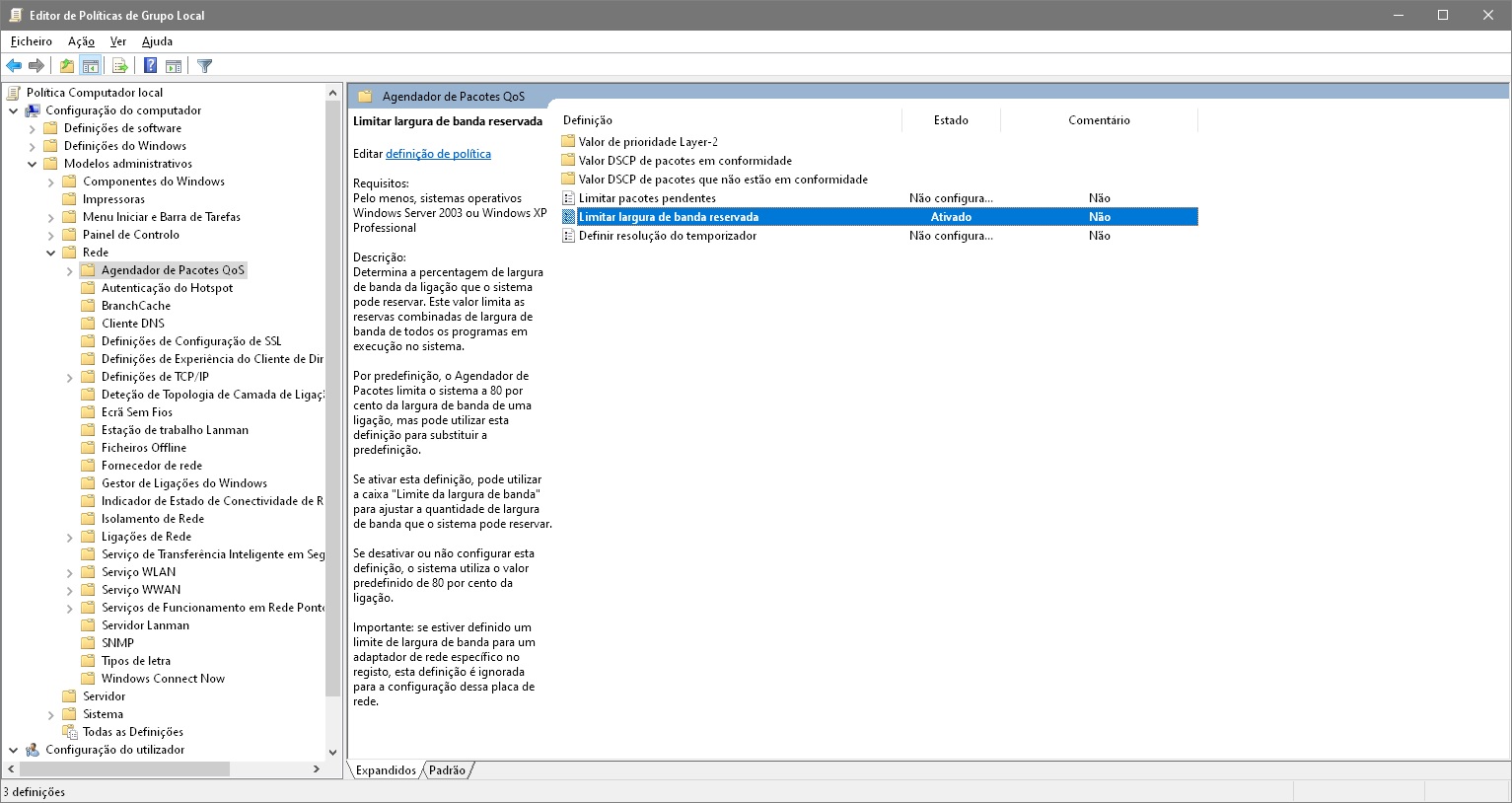
Task: Toggle the show/hide console tree toolbar icon
Action: tap(91, 66)
